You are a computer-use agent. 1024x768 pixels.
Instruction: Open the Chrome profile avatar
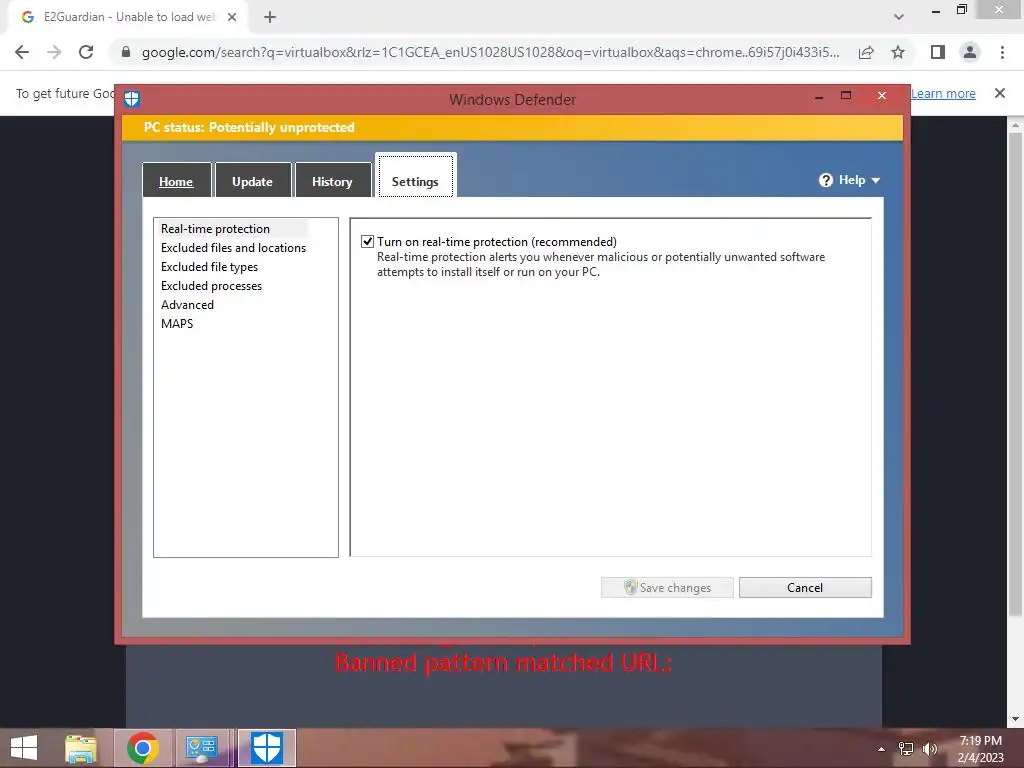970,52
